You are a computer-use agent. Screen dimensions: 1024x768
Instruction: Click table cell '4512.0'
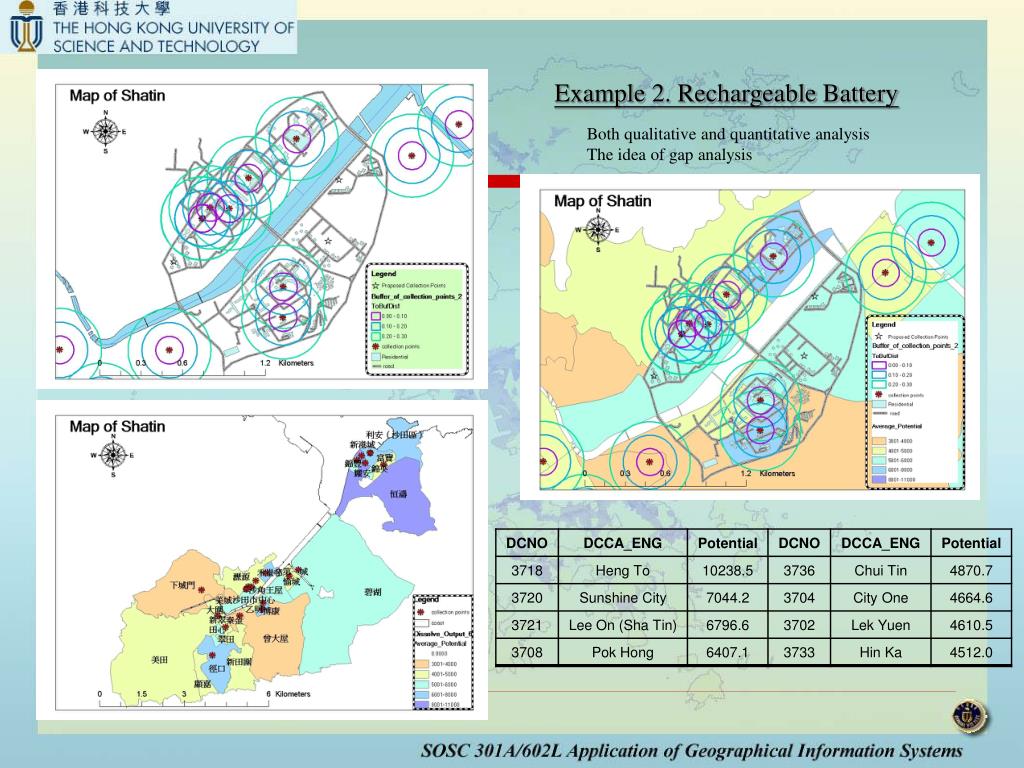click(970, 652)
